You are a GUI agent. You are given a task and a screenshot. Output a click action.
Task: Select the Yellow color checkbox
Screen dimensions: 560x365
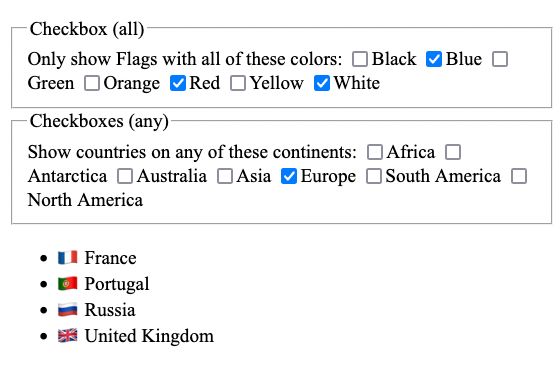point(238,83)
